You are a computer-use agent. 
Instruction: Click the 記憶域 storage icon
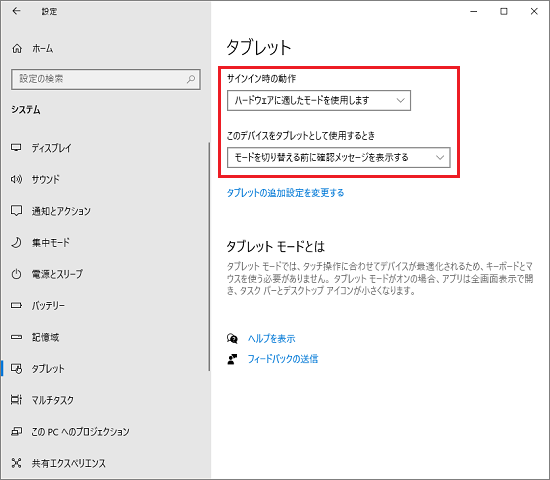(16, 337)
